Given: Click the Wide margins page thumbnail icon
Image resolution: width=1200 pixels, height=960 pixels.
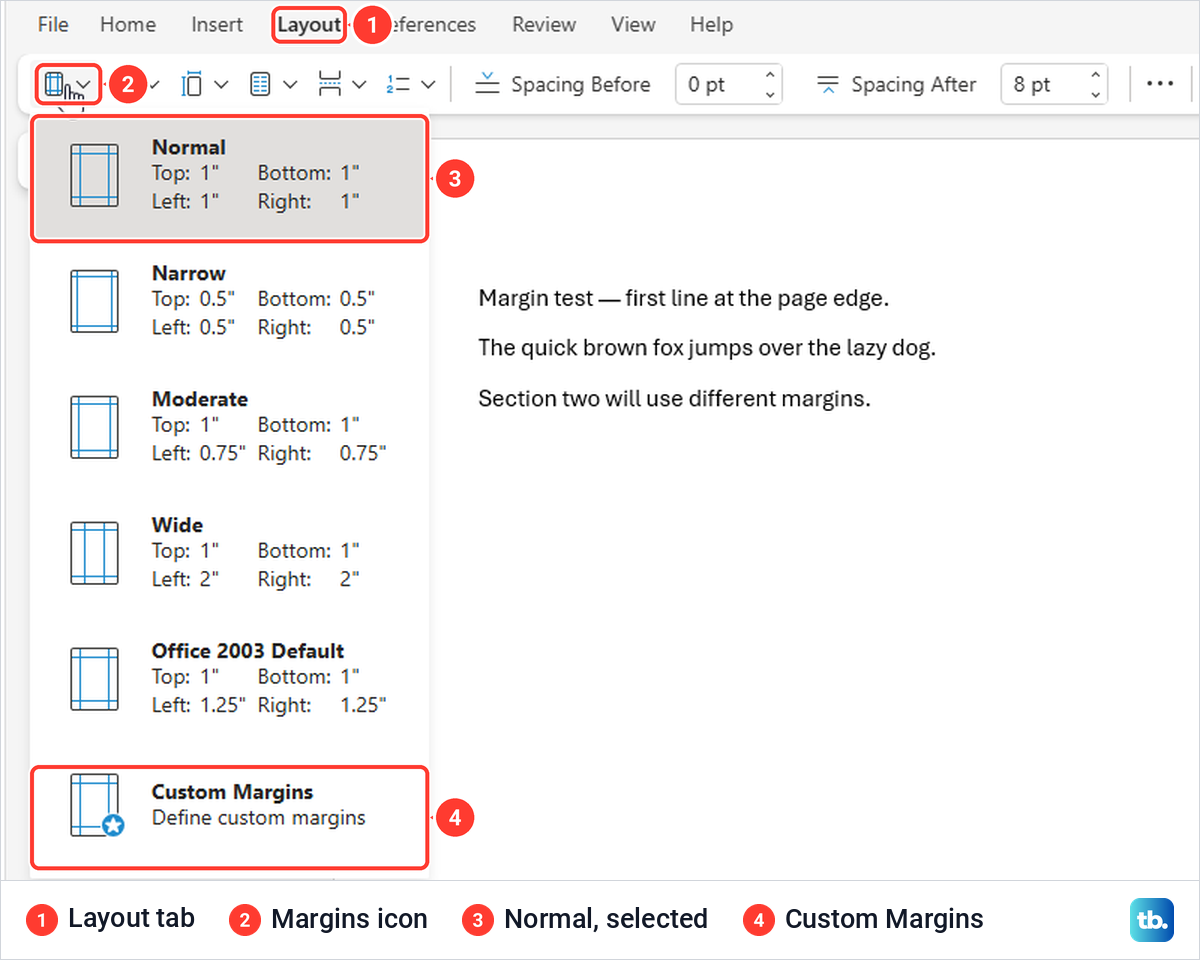Looking at the screenshot, I should [95, 553].
